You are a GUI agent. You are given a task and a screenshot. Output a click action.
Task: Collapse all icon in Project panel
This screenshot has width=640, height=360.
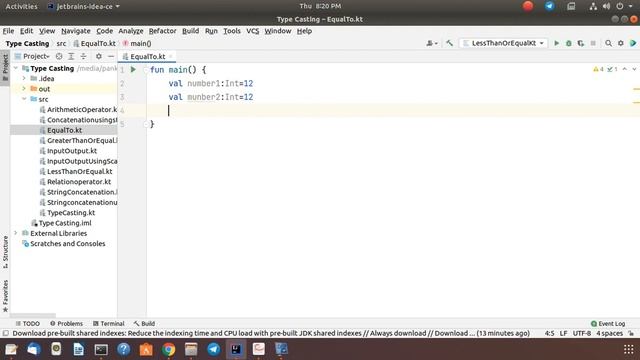83,56
